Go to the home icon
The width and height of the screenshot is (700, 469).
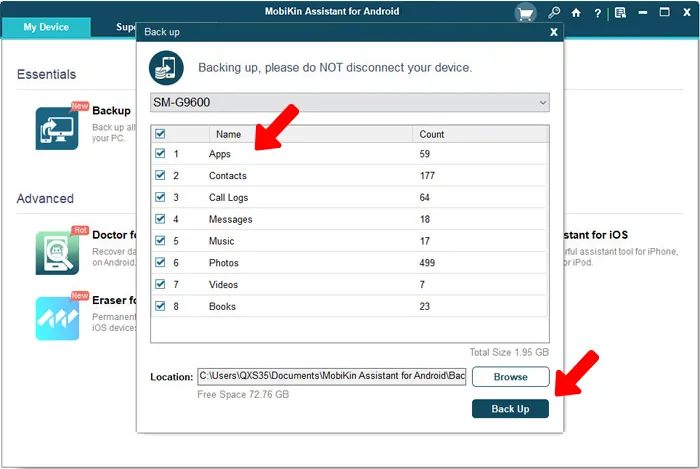[576, 12]
